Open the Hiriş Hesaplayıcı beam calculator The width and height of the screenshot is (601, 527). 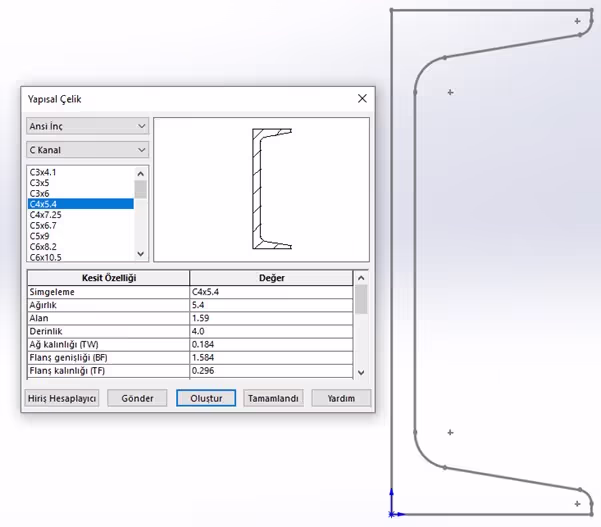coord(62,398)
